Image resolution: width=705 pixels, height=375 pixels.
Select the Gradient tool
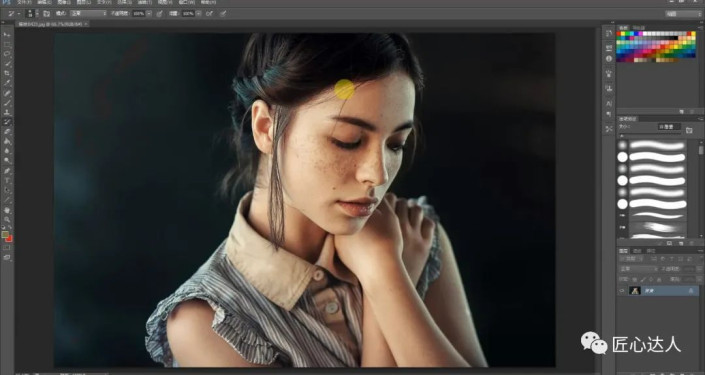tap(7, 141)
